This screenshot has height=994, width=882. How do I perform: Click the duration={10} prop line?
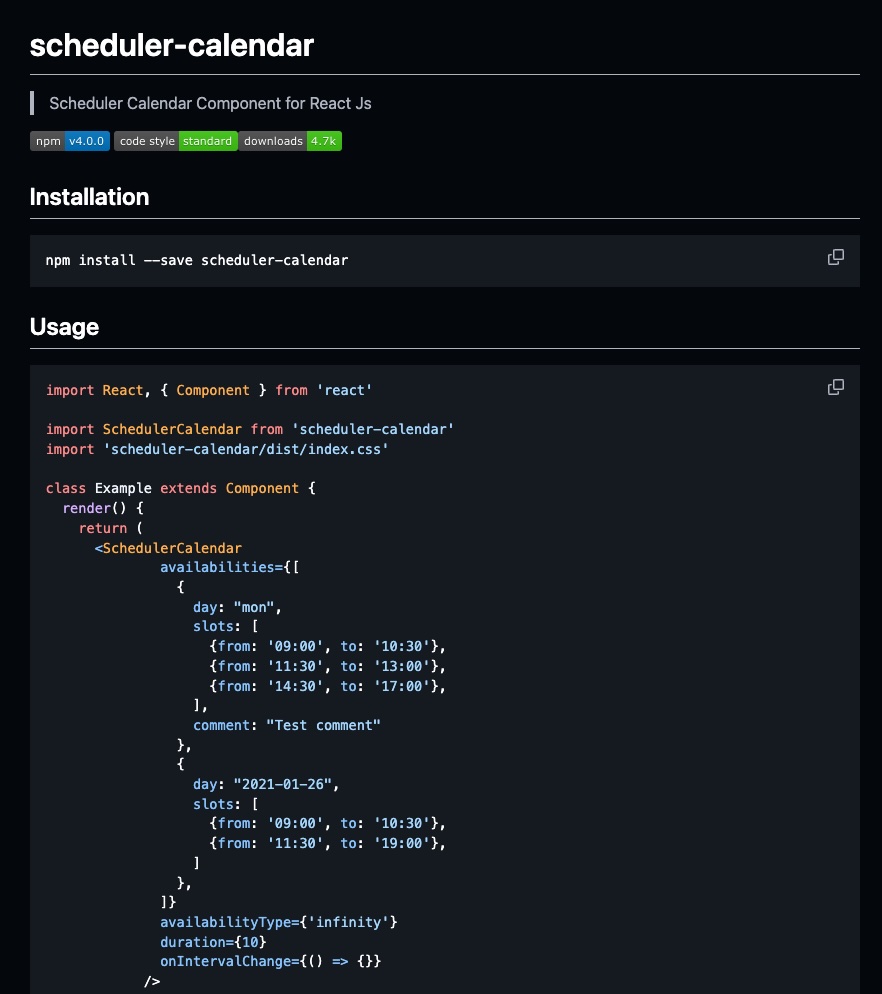click(x=213, y=942)
